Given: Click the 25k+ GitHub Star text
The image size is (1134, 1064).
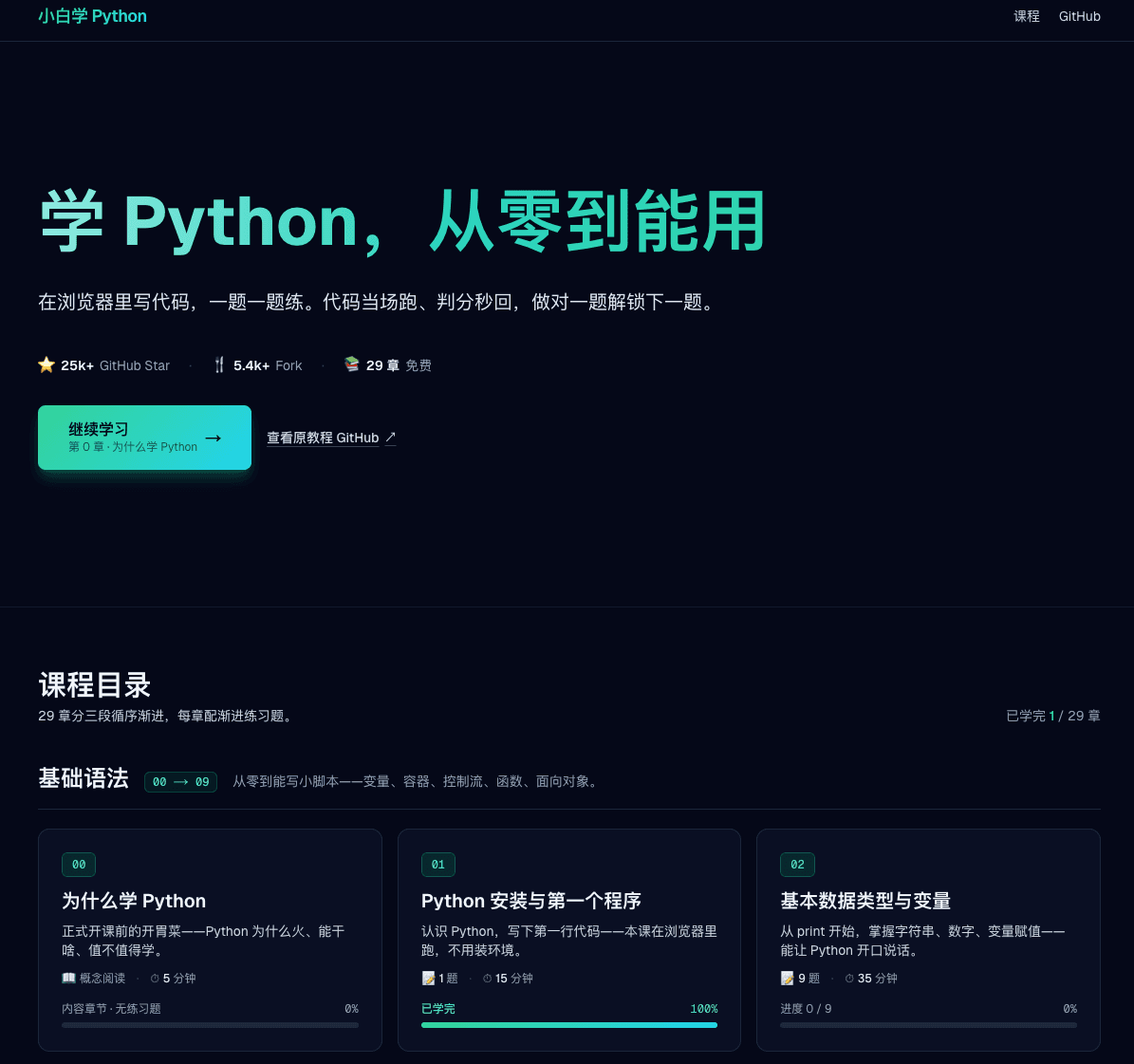Looking at the screenshot, I should point(115,365).
